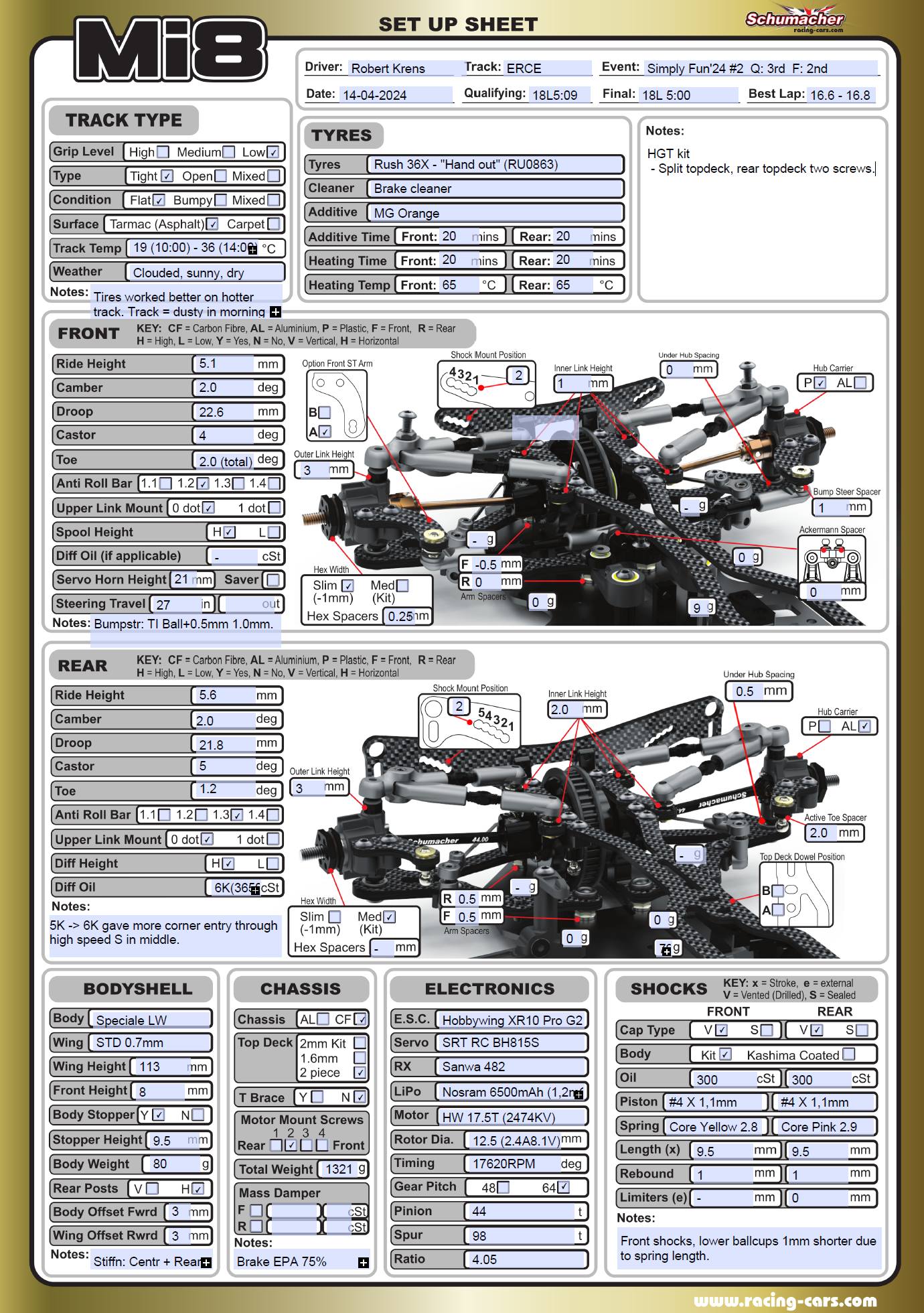Click the front Spring field Core Yellow 2.8
Screen dimensions: 924x1313
click(x=715, y=1127)
